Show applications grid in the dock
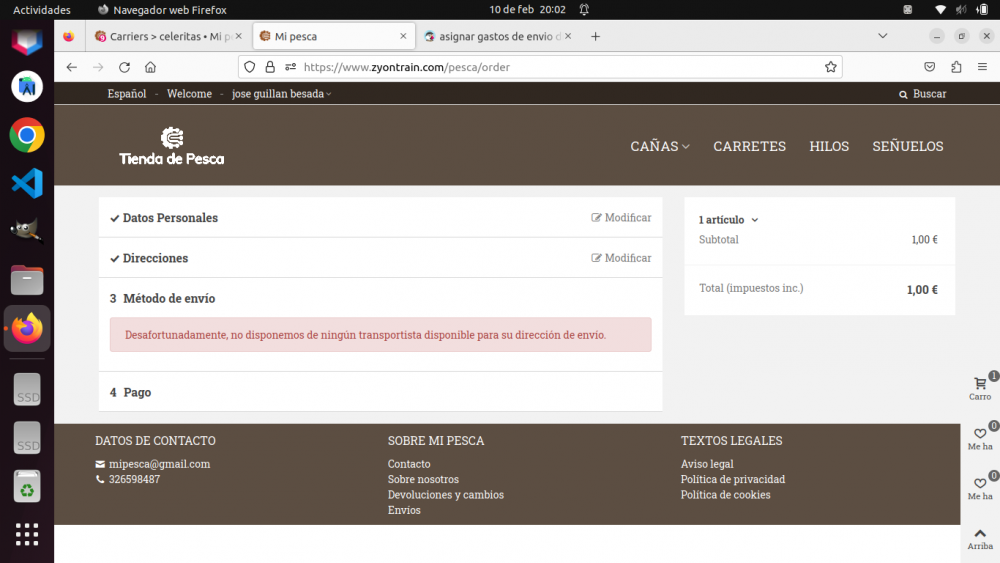Image resolution: width=1000 pixels, height=563 pixels. point(27,534)
